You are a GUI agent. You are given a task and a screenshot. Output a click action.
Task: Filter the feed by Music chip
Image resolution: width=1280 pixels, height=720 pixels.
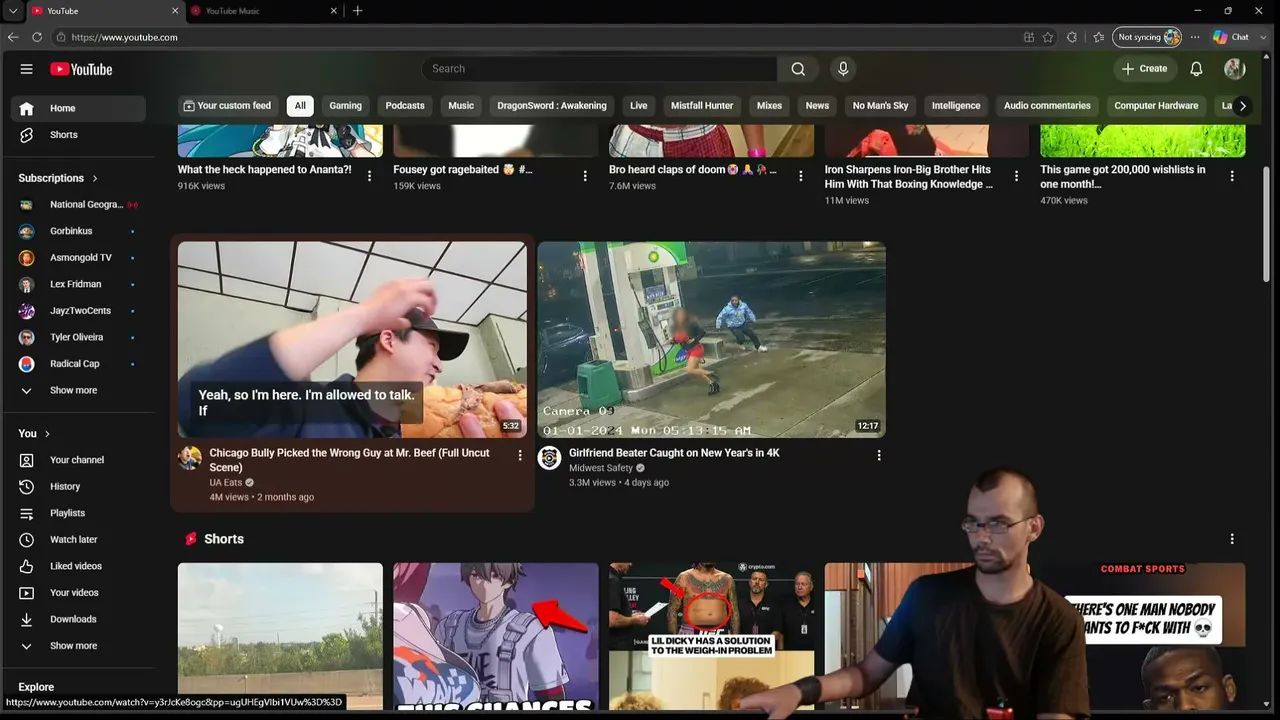tap(461, 106)
